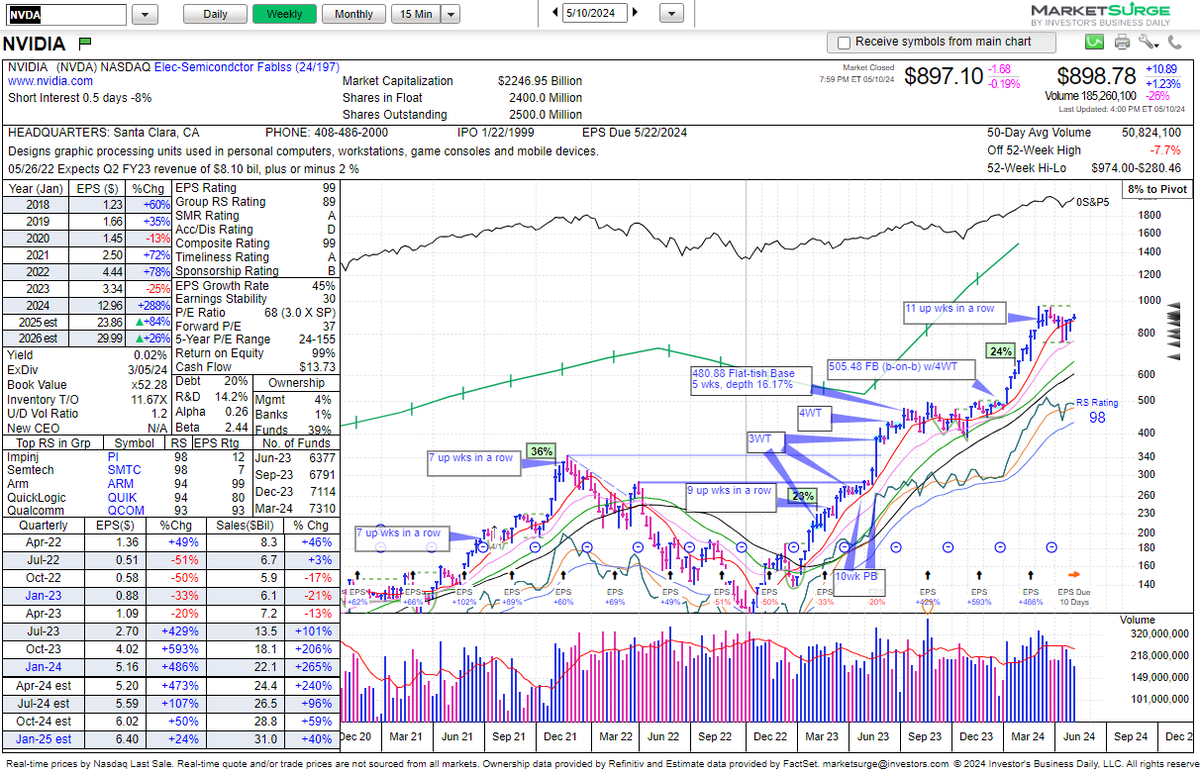Click the Acc/Dis Rating D row

pos(256,229)
